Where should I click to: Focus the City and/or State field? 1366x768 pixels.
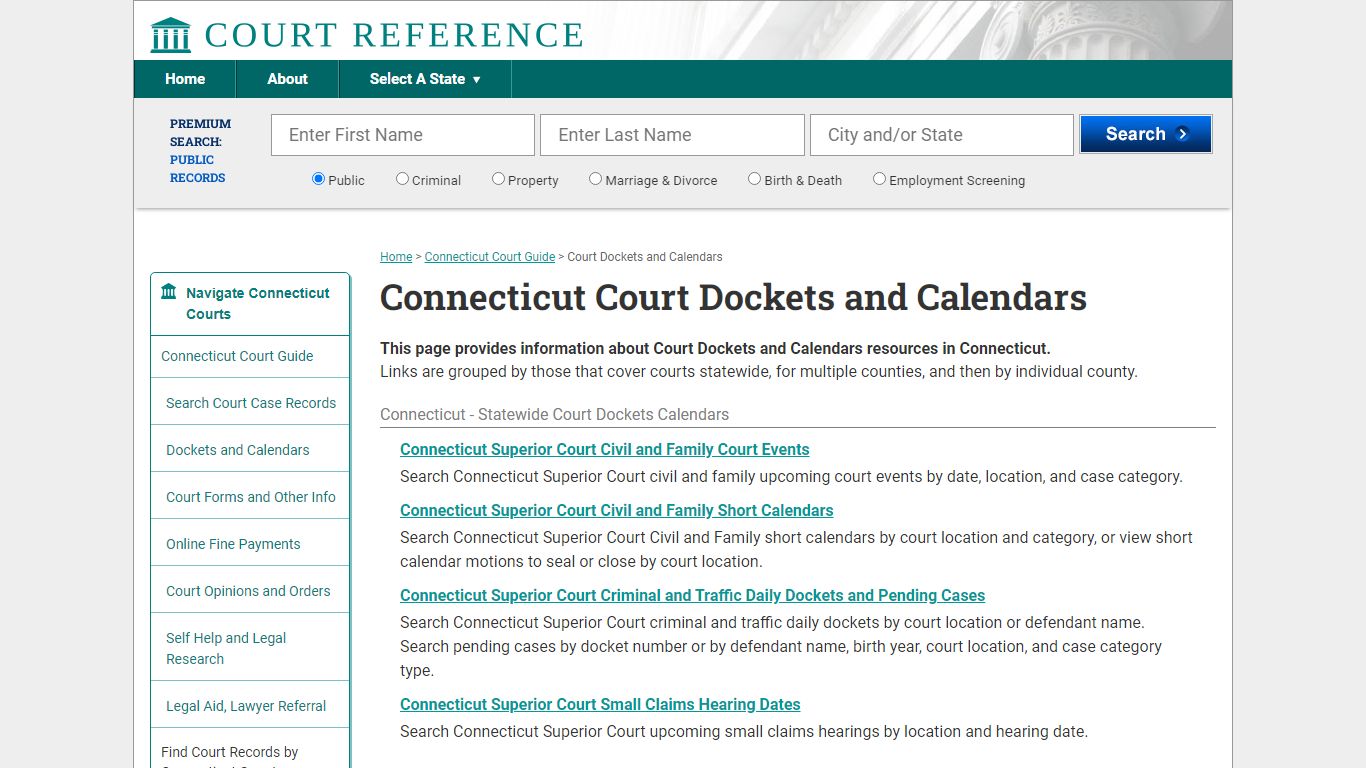tap(942, 135)
